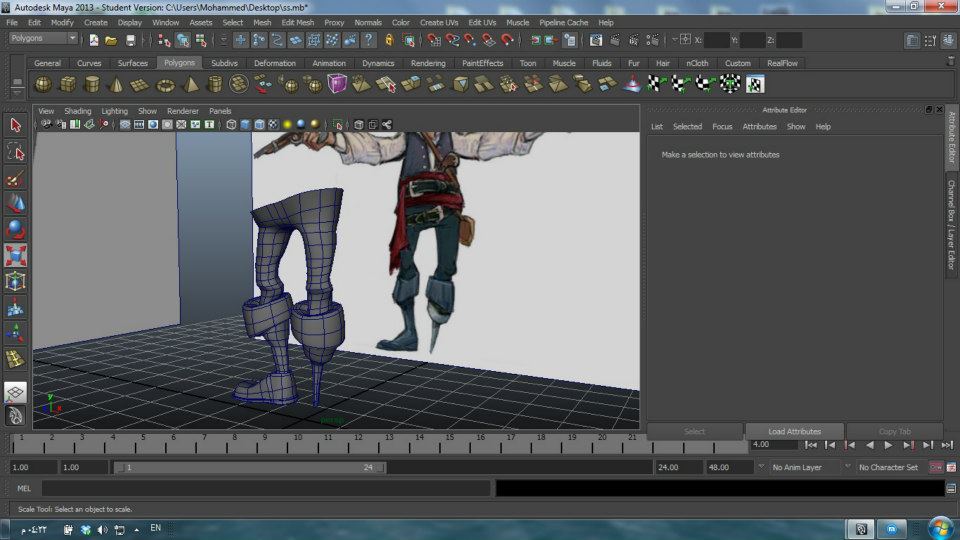Screen dimensions: 960x540
Task: Switch to the Rendering shelf tab
Action: (x=428, y=63)
